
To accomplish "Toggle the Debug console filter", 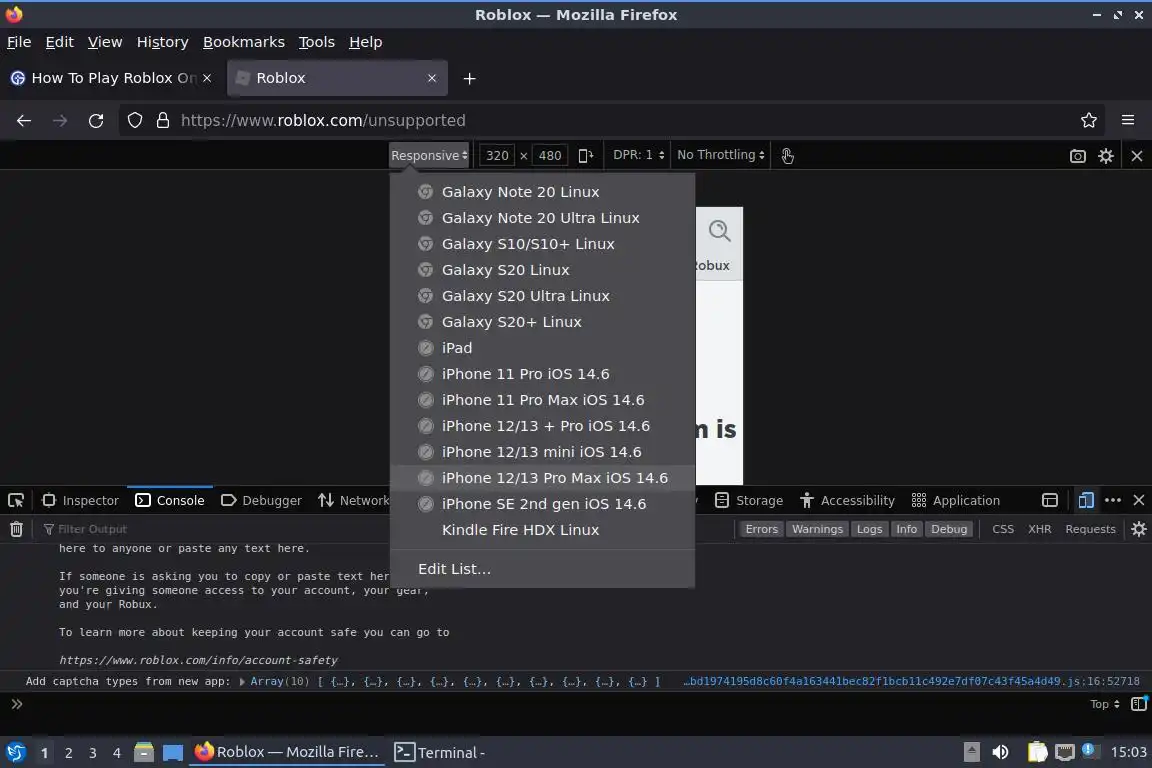I will point(949,529).
